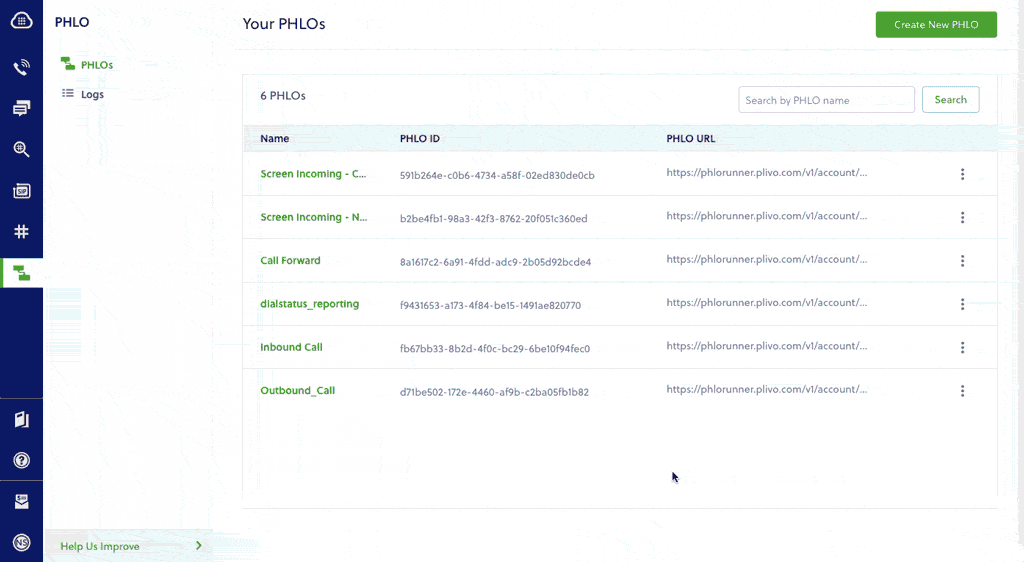Screen dimensions: 1024x562
Task: Open the documentation book icon
Action: coord(22,419)
